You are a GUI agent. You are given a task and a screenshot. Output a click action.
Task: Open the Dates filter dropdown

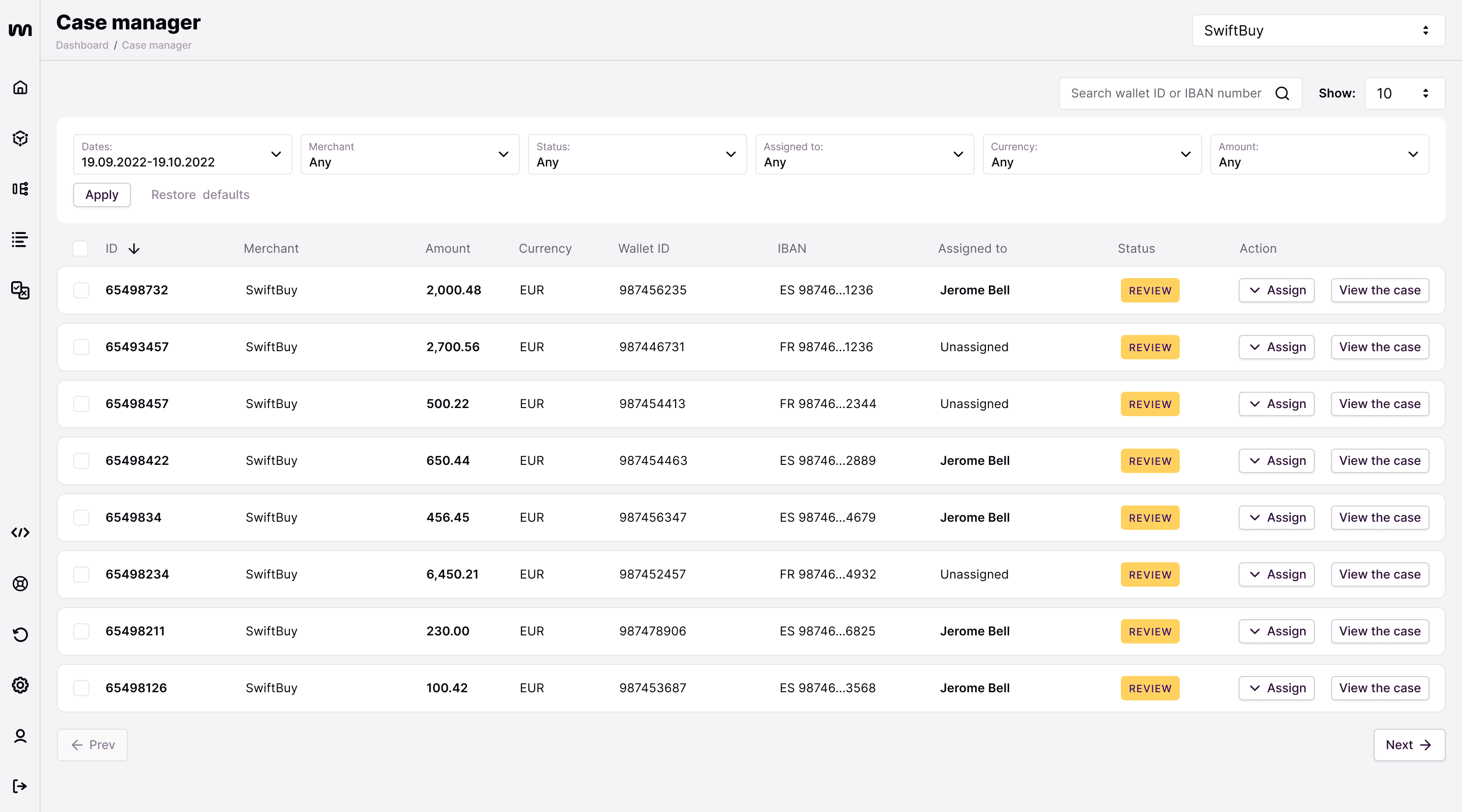(x=182, y=154)
